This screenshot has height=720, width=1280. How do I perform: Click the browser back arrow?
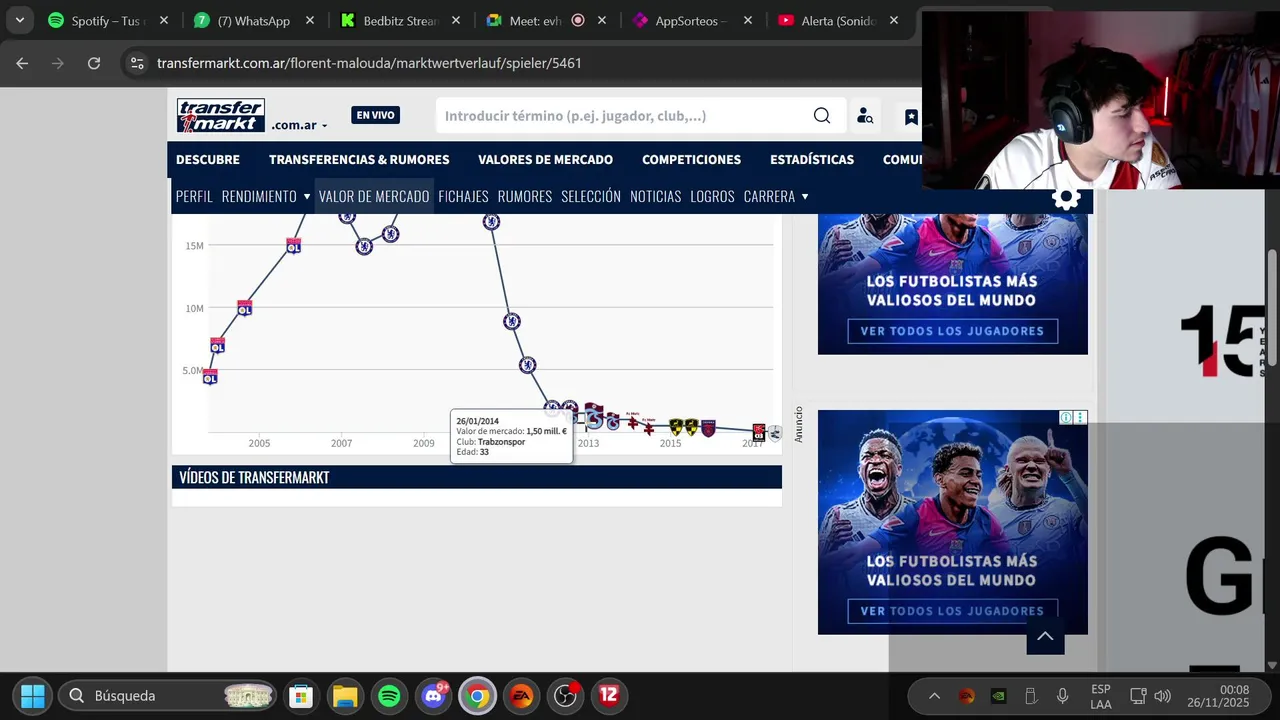22,63
